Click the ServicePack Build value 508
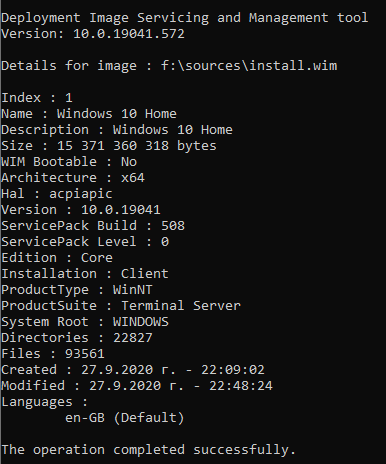The image size is (386, 464). pos(173,226)
